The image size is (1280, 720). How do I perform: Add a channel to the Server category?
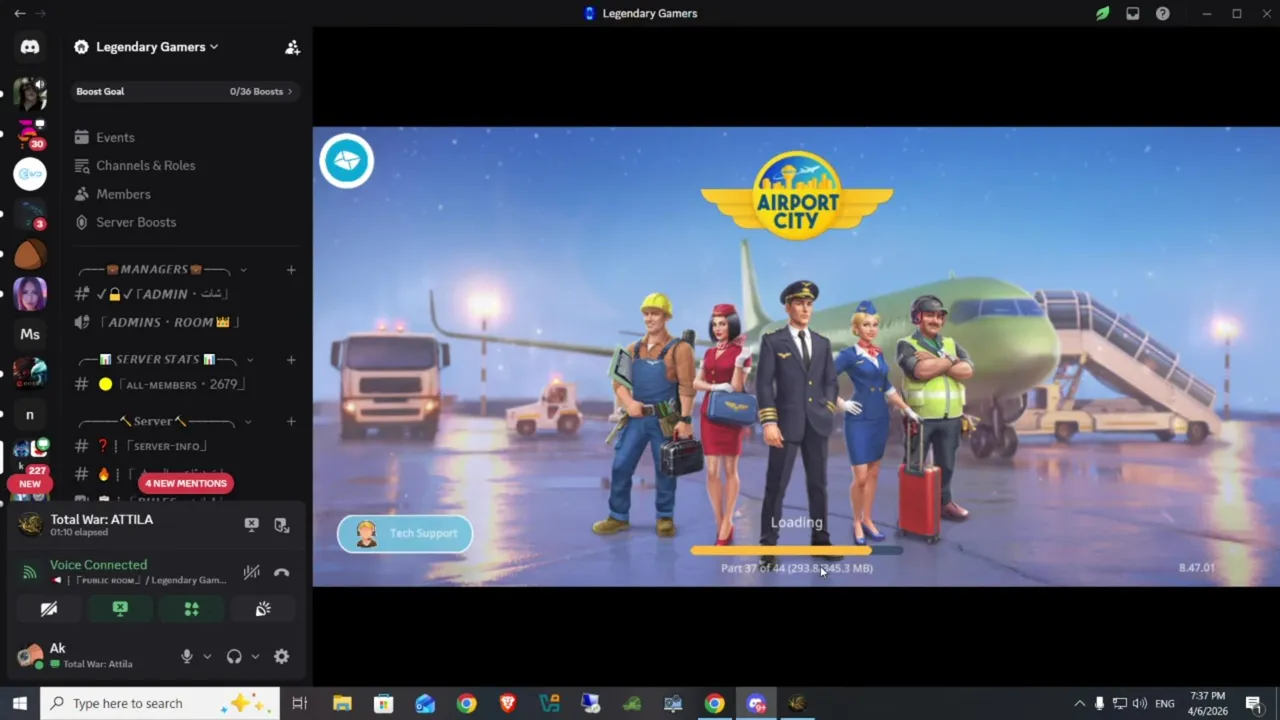pyautogui.click(x=291, y=421)
